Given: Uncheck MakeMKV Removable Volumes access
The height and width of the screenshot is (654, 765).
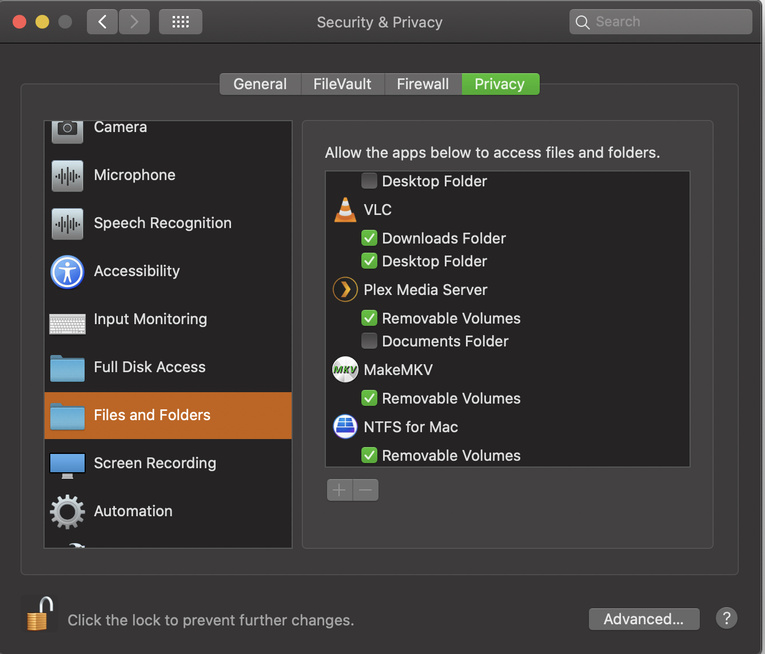Looking at the screenshot, I should coord(369,398).
